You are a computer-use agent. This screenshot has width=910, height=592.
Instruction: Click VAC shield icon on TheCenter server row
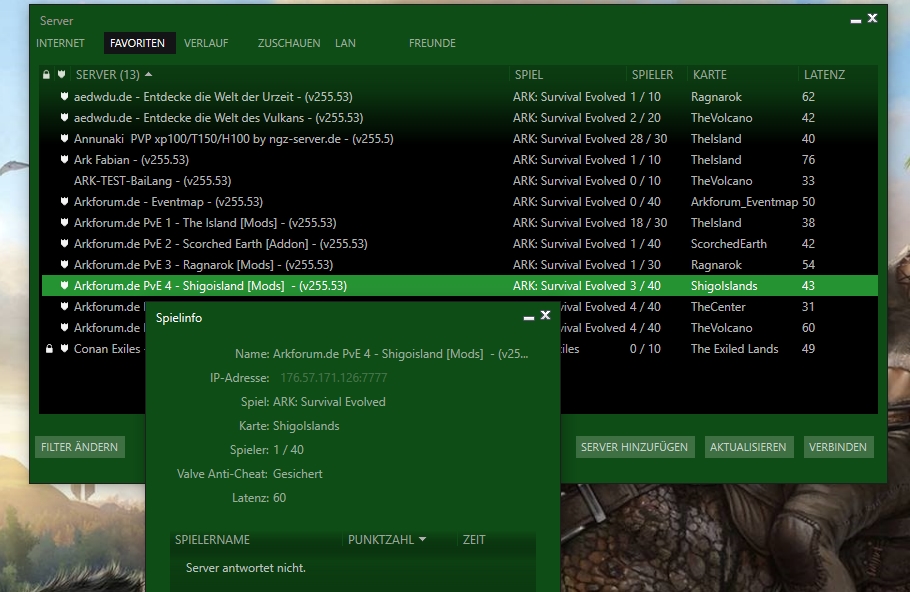click(x=64, y=306)
